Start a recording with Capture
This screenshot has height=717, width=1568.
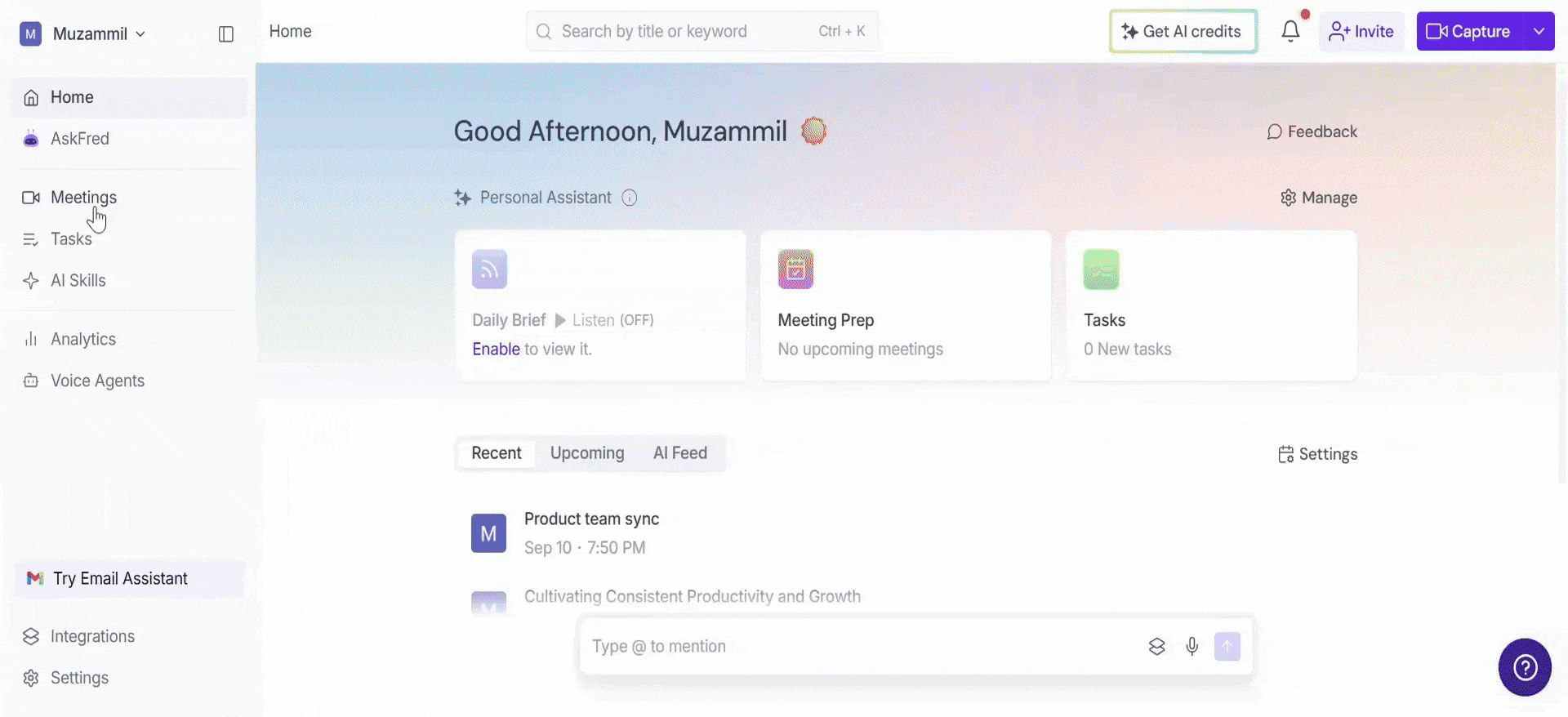click(1469, 31)
